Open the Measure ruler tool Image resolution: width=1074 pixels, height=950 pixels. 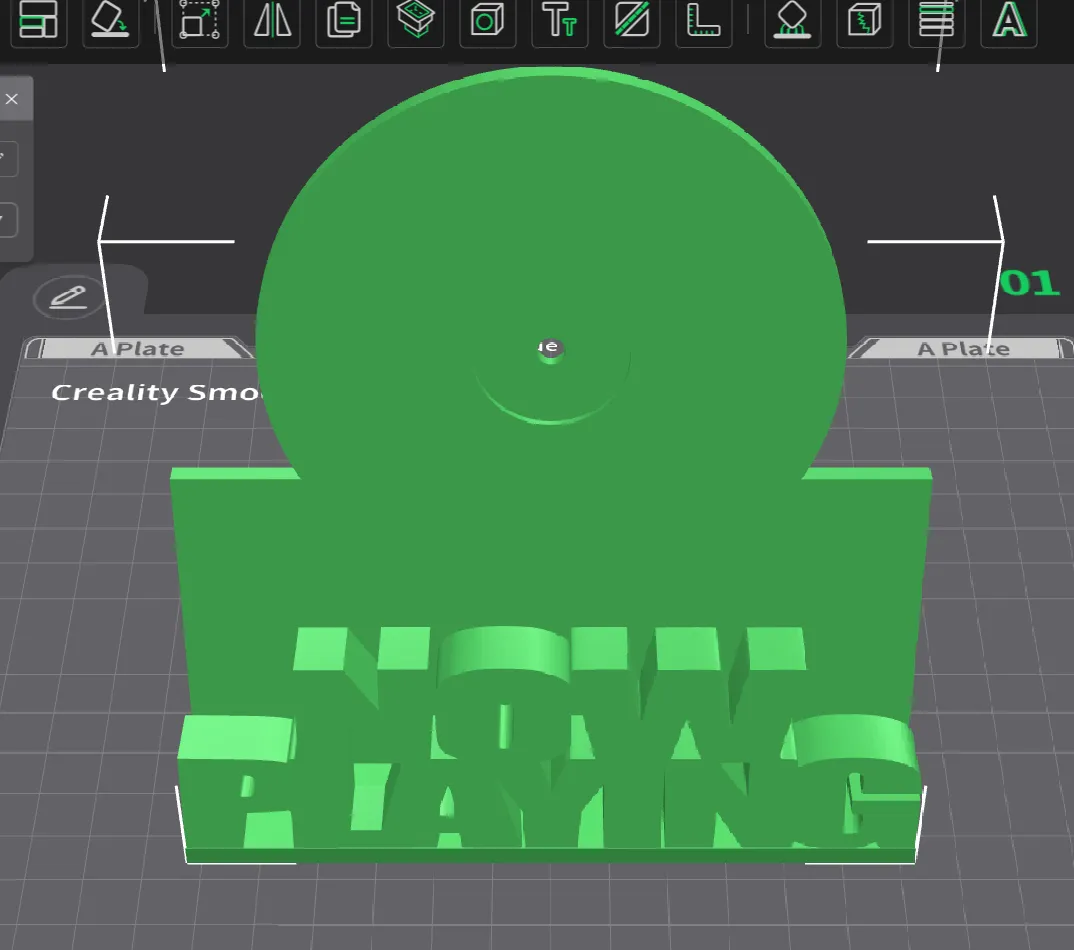click(x=703, y=21)
